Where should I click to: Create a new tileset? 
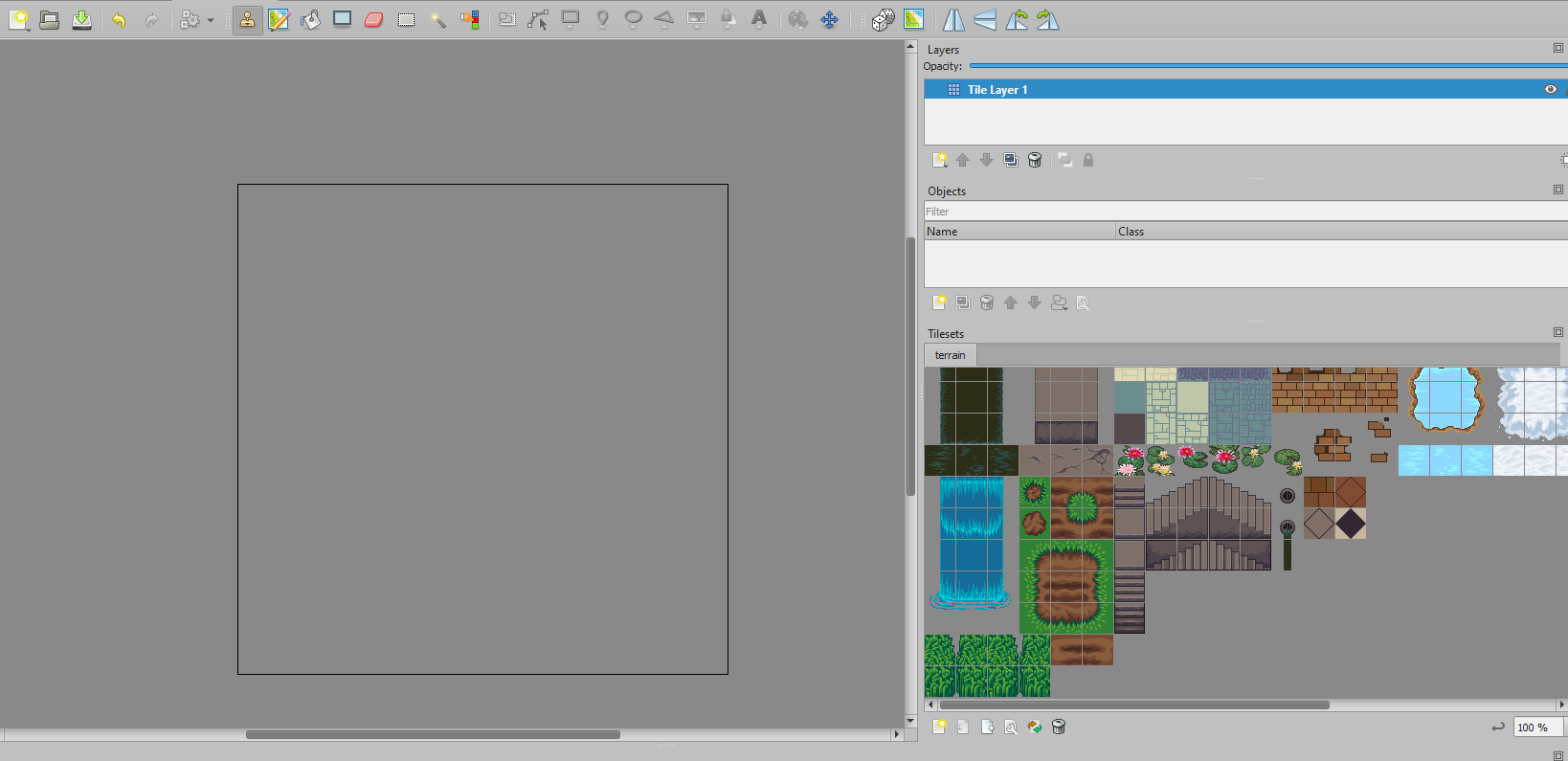(x=940, y=727)
